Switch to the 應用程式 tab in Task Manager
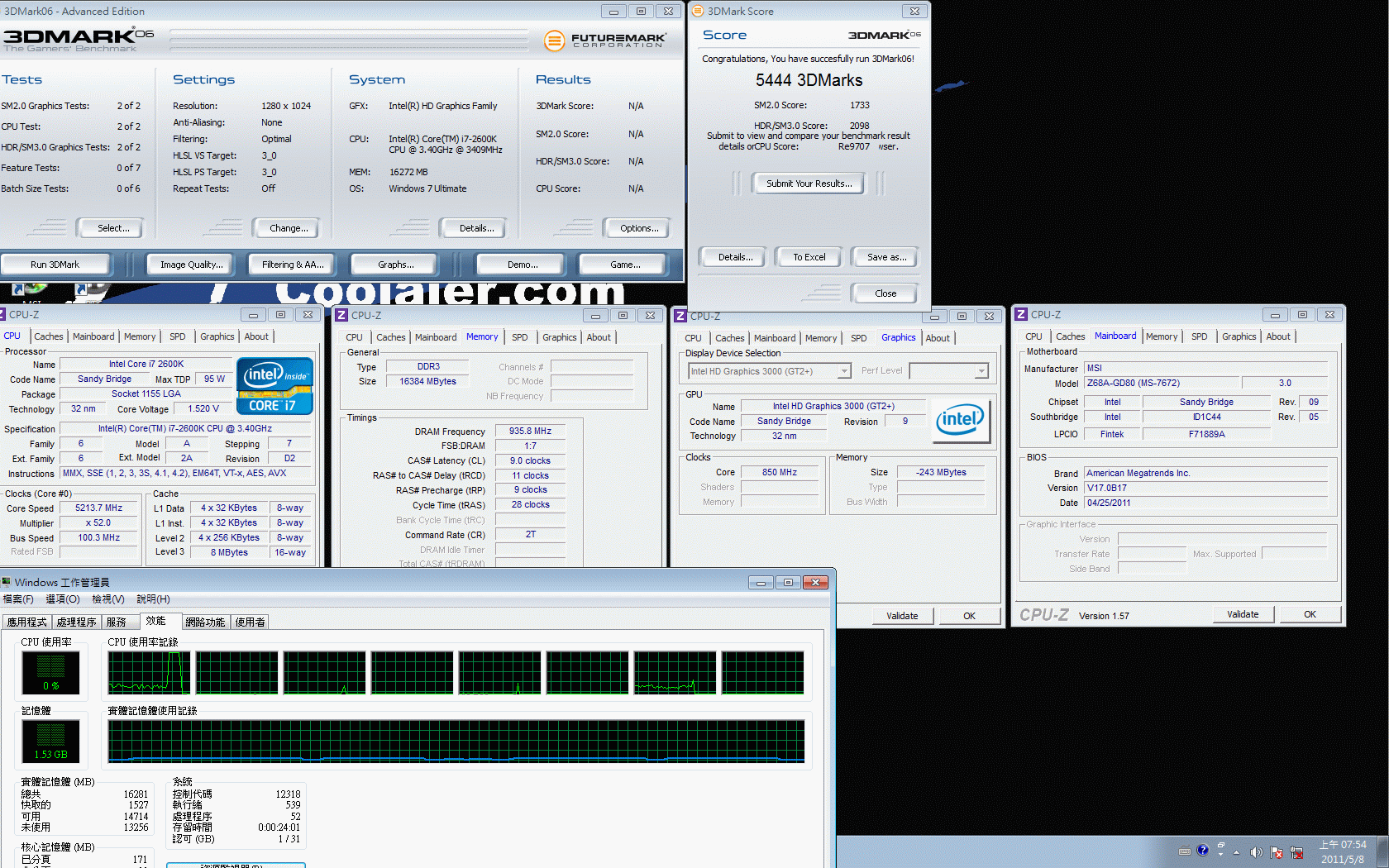Screen dimensions: 1389x868 click(27, 622)
